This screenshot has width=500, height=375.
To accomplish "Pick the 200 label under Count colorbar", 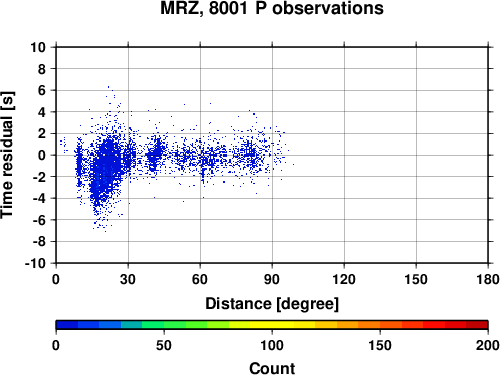I will pyautogui.click(x=488, y=345).
